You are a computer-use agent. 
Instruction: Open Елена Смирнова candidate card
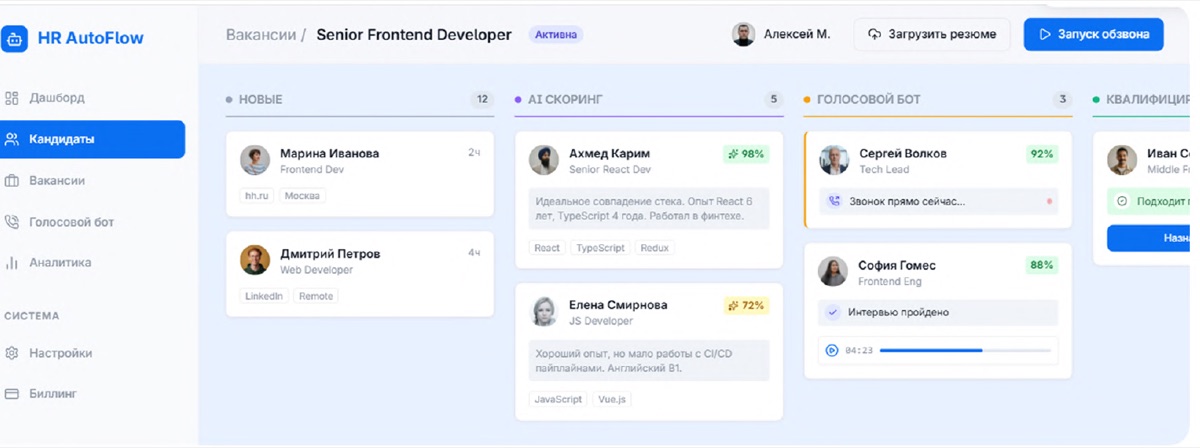pyautogui.click(x=648, y=351)
